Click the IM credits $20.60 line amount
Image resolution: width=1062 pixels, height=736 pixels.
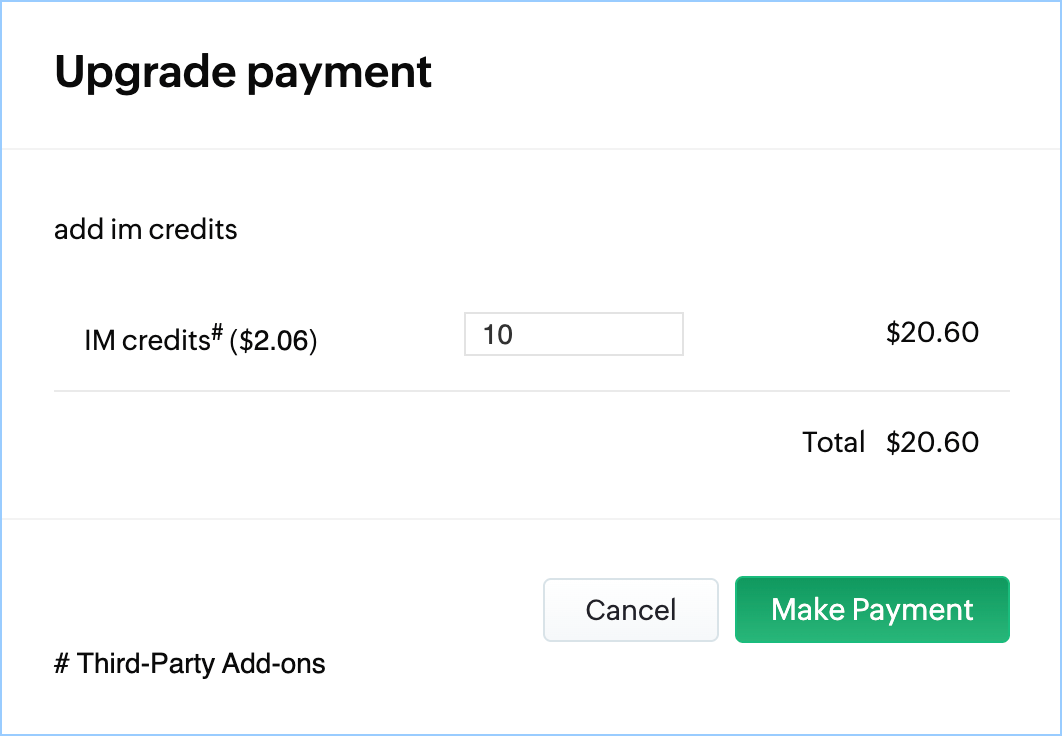click(x=932, y=332)
